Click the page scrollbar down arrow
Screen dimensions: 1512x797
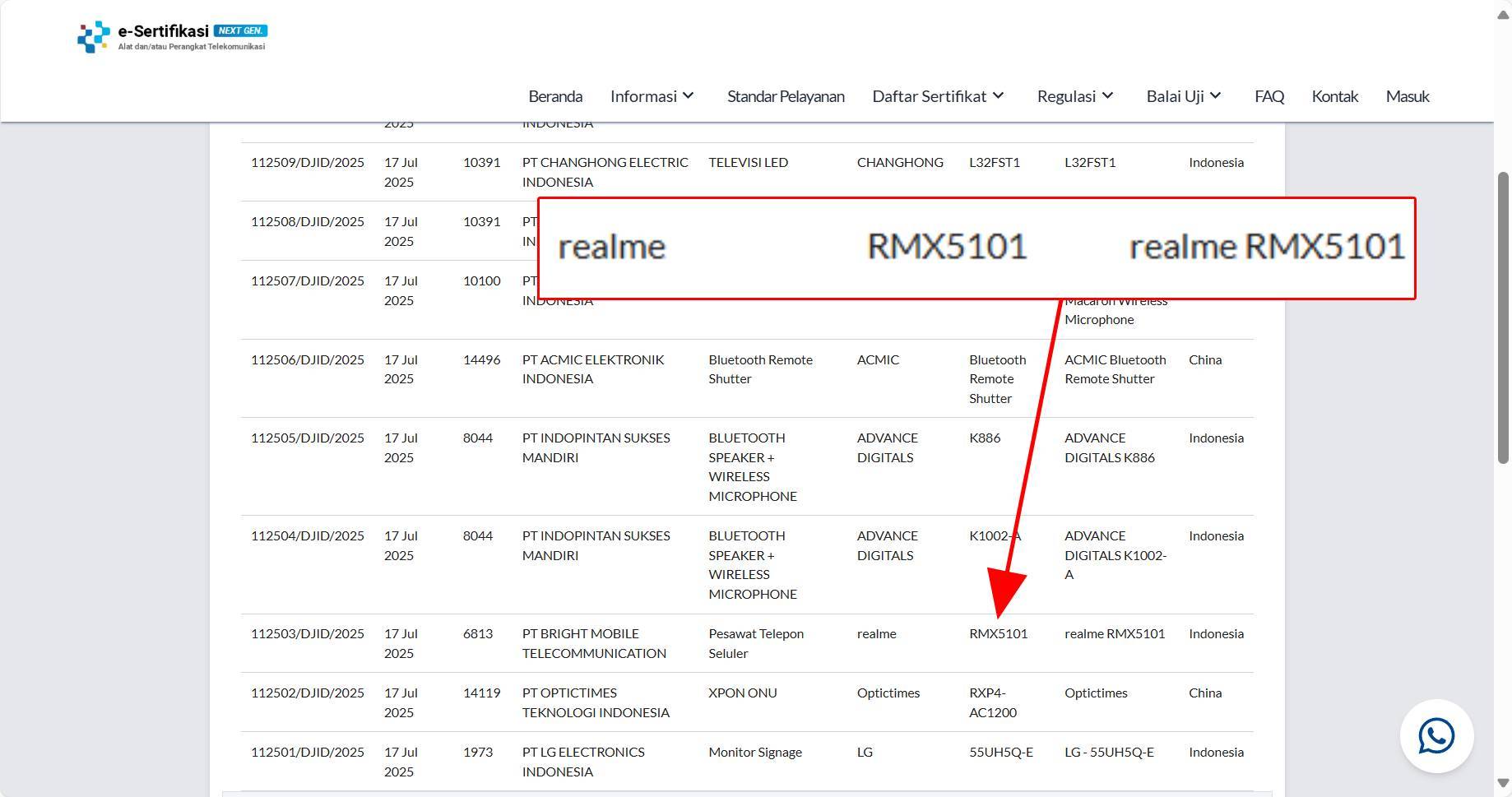coord(1503,783)
